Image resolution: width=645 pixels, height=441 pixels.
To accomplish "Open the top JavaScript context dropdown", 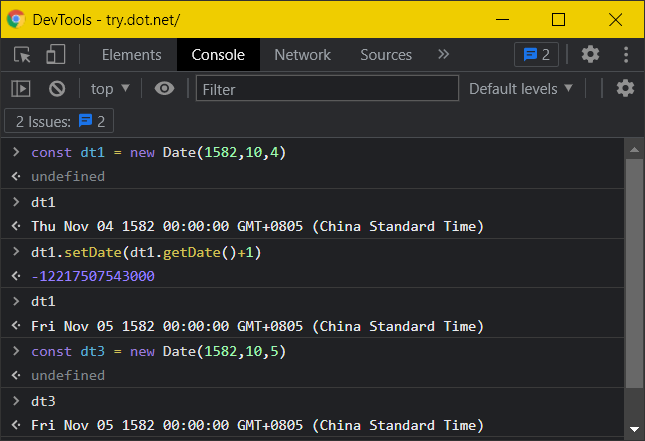I will [x=110, y=89].
